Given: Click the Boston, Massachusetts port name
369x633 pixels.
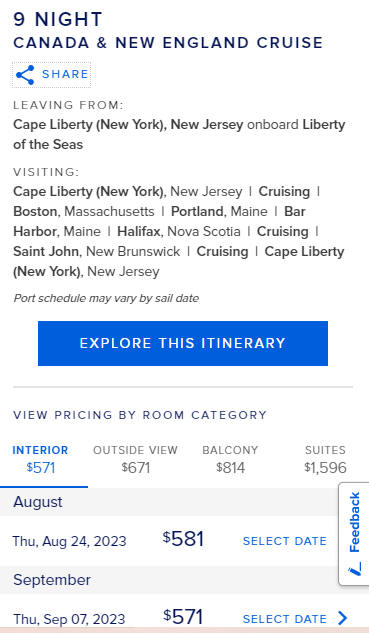Looking at the screenshot, I should click(x=84, y=212).
